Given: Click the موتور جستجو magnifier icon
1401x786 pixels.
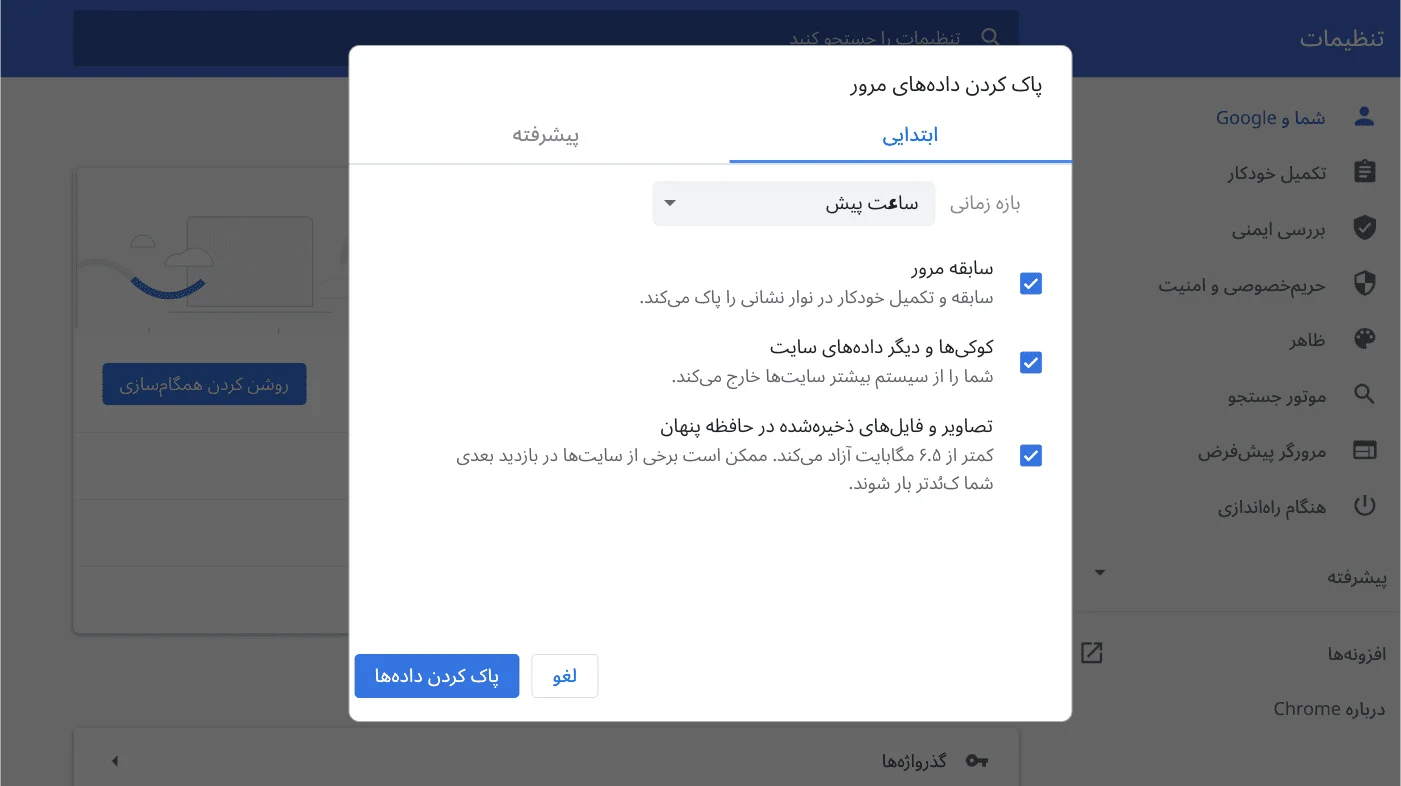Looking at the screenshot, I should click(x=1364, y=394).
